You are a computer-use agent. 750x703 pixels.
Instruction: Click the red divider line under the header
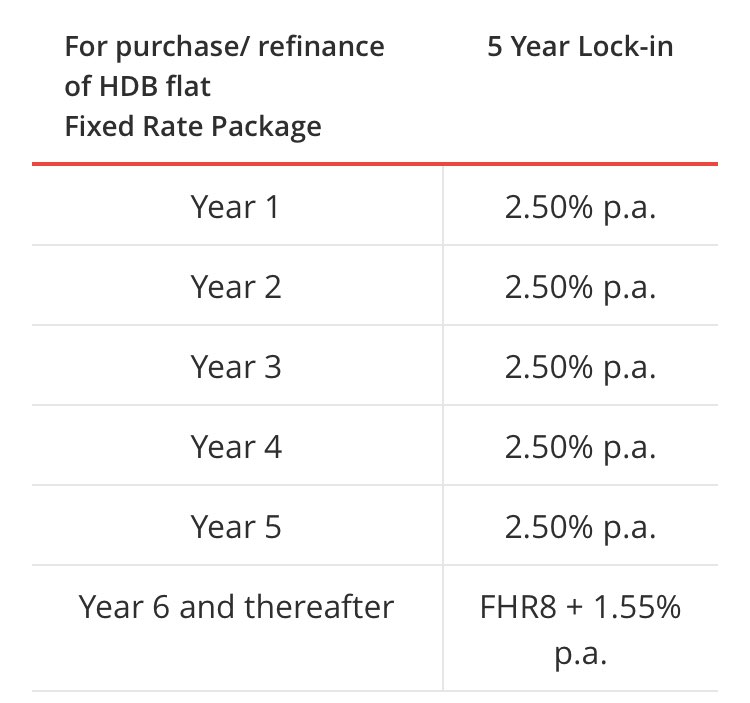(x=375, y=164)
